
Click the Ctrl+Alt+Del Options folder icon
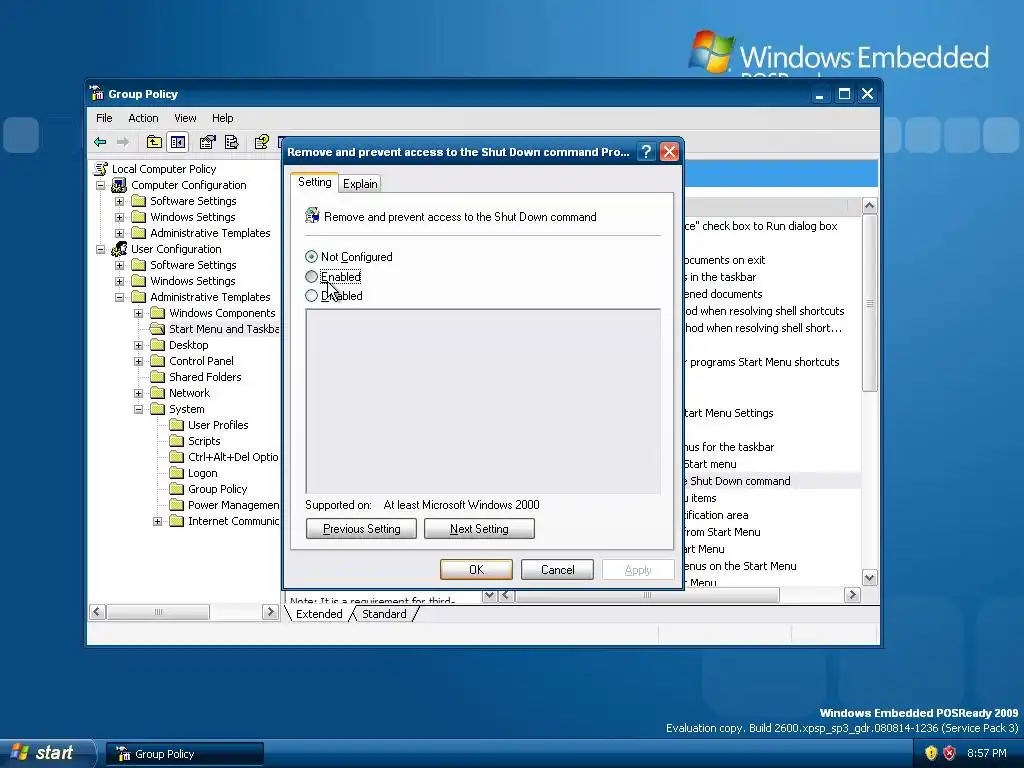(176, 456)
